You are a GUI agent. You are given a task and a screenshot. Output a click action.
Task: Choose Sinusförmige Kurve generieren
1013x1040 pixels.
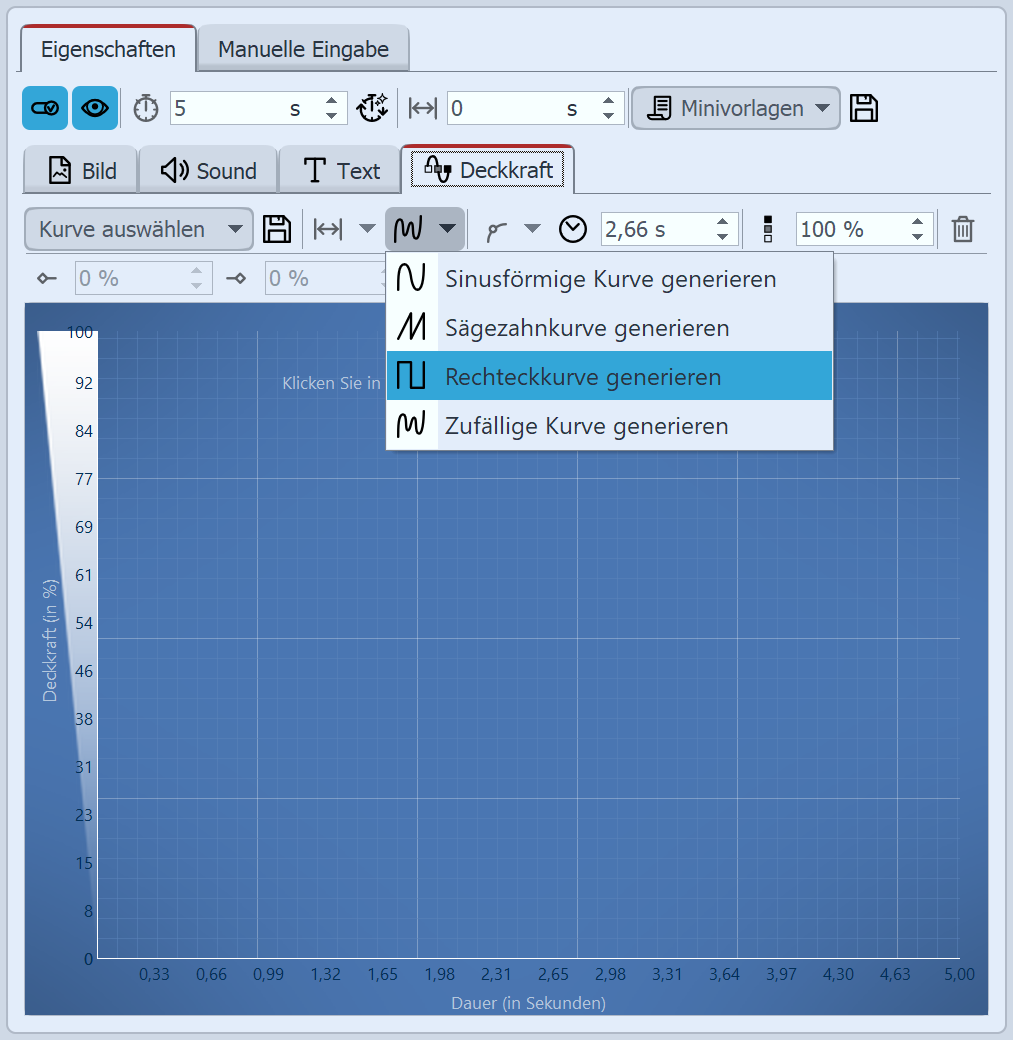609,278
